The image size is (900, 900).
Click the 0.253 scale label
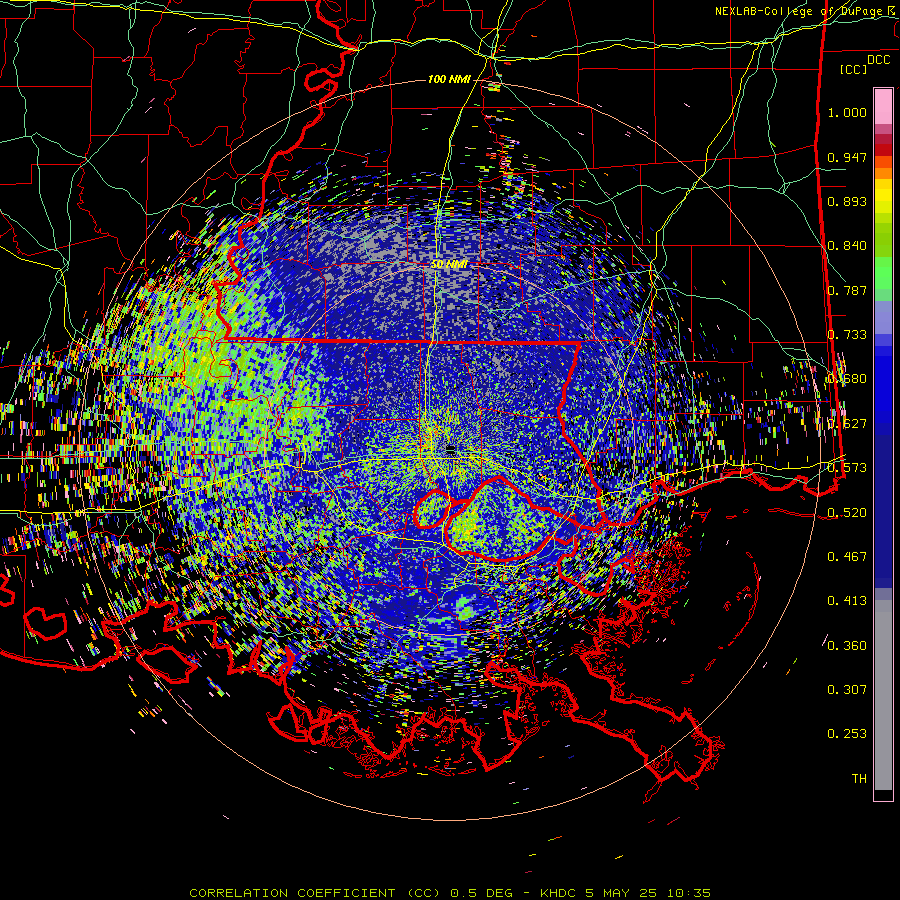(847, 734)
